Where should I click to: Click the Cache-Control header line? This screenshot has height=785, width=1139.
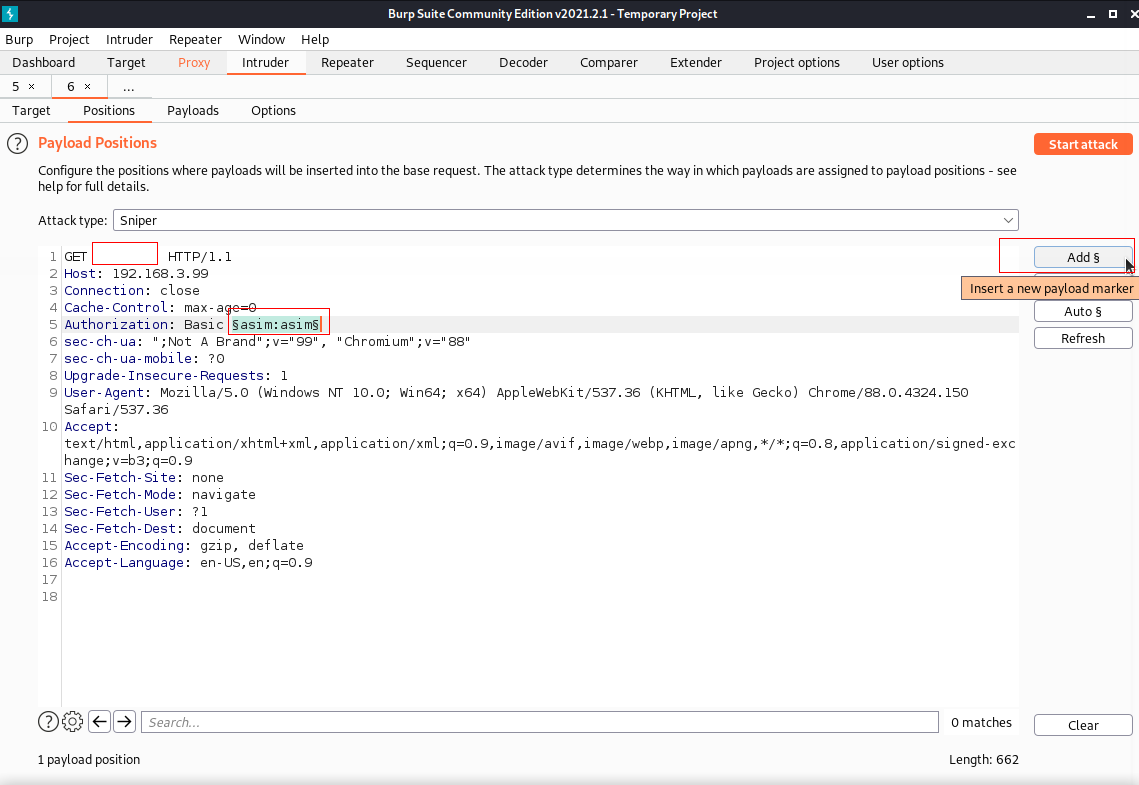pos(161,307)
